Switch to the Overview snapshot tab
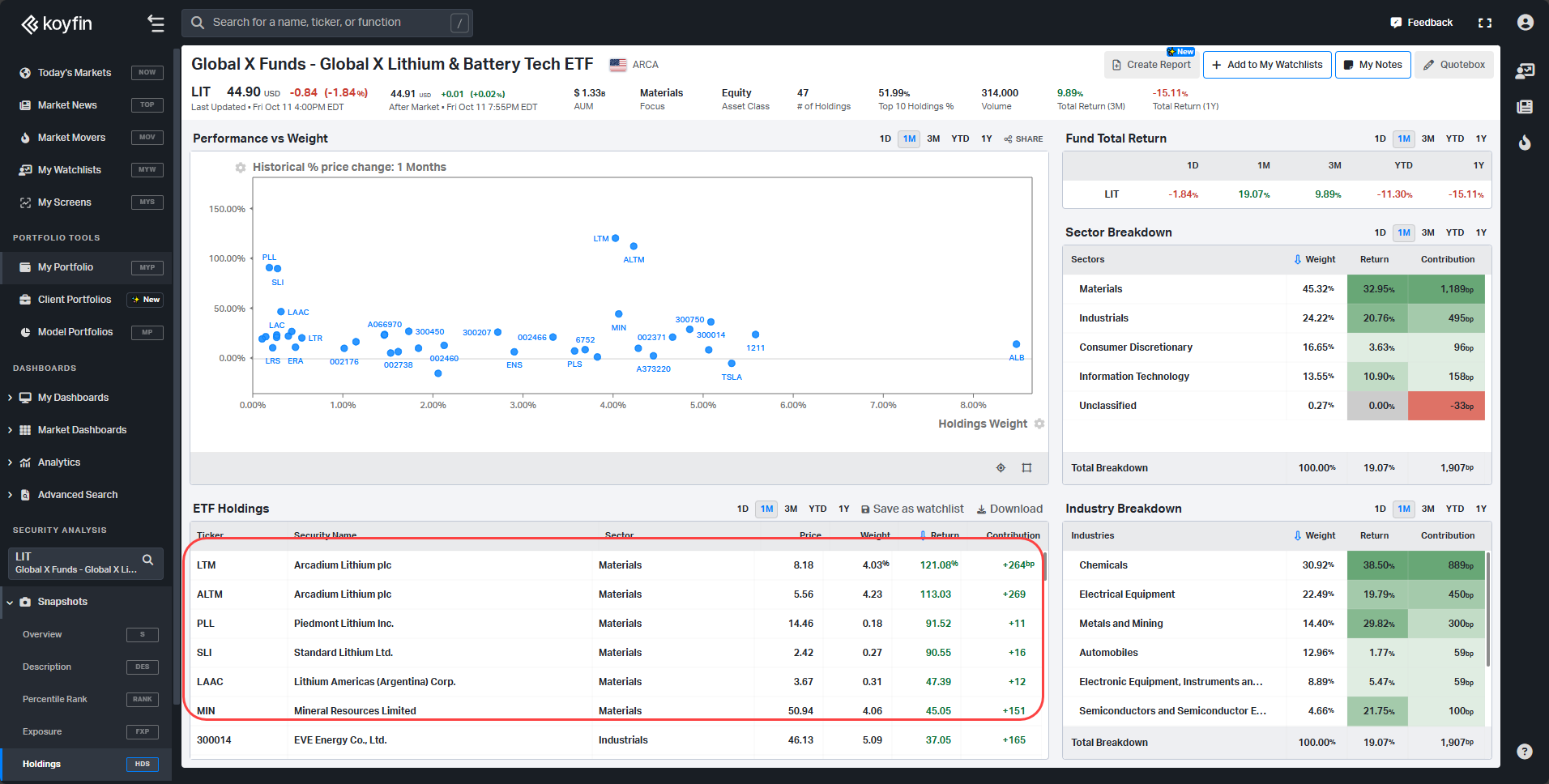Screen dimensions: 1549x784 pos(42,634)
